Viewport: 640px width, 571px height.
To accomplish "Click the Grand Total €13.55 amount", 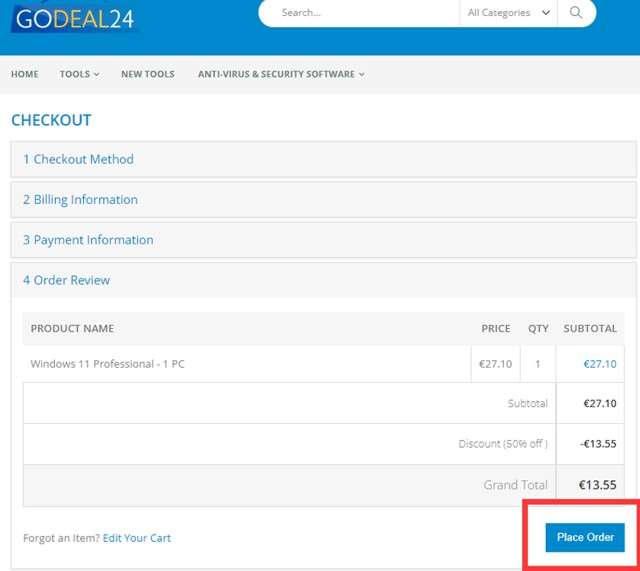I will pos(597,485).
